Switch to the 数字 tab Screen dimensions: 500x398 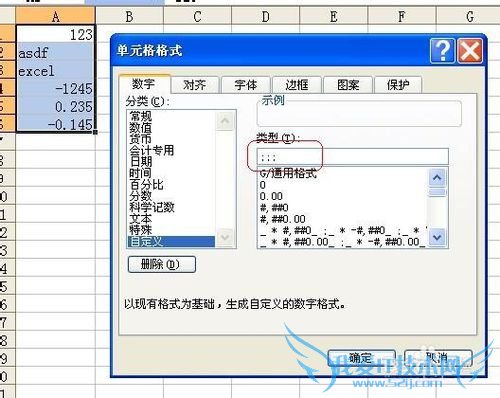(x=144, y=84)
